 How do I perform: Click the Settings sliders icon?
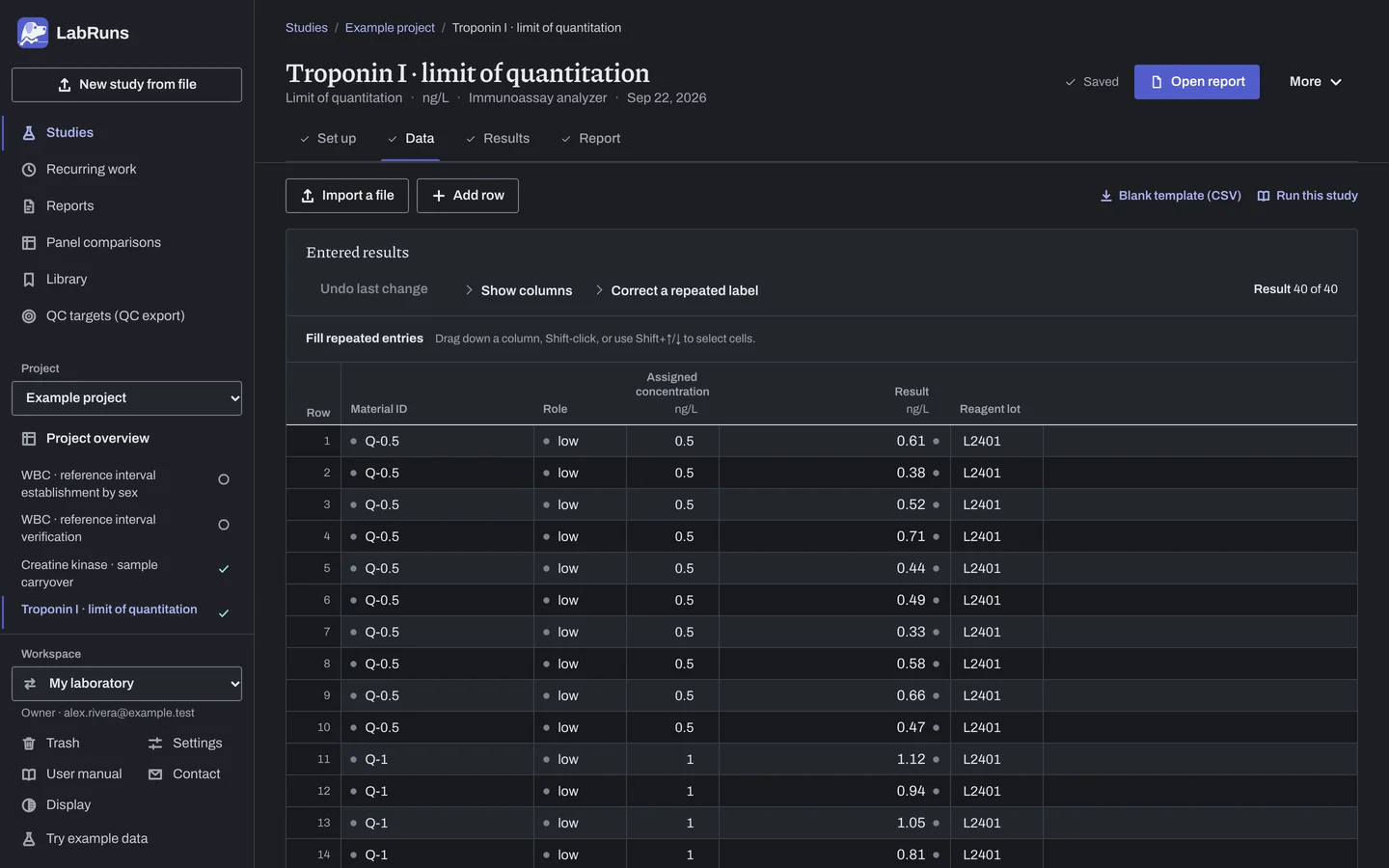[155, 744]
